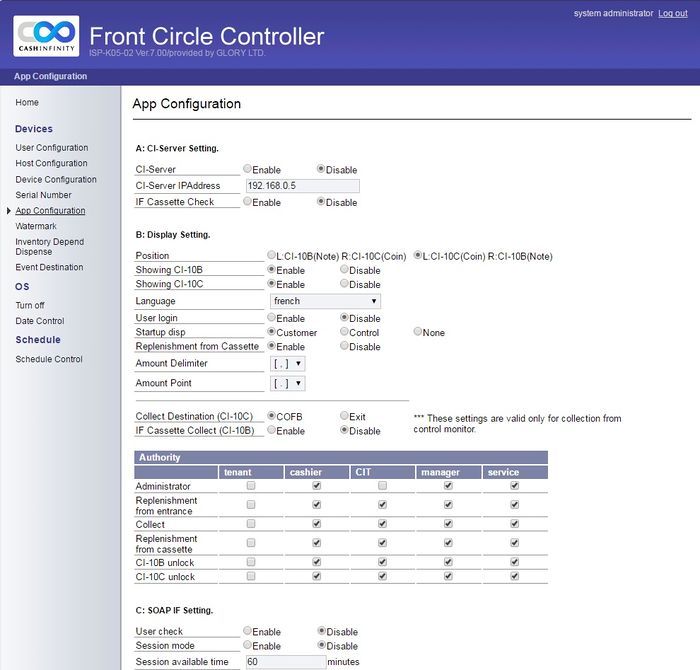Enable IF Cassette Collect (CI-10B)

(271, 430)
